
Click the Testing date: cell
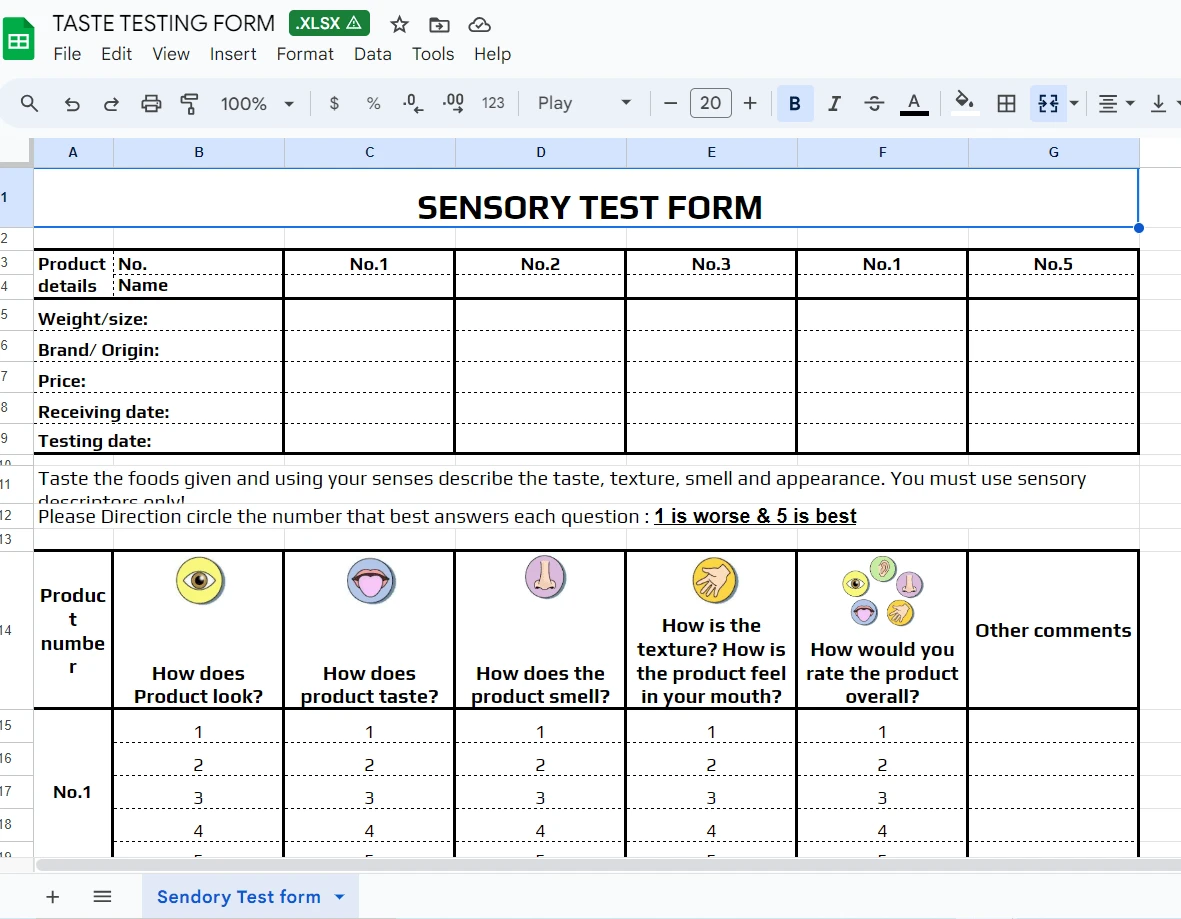point(159,439)
